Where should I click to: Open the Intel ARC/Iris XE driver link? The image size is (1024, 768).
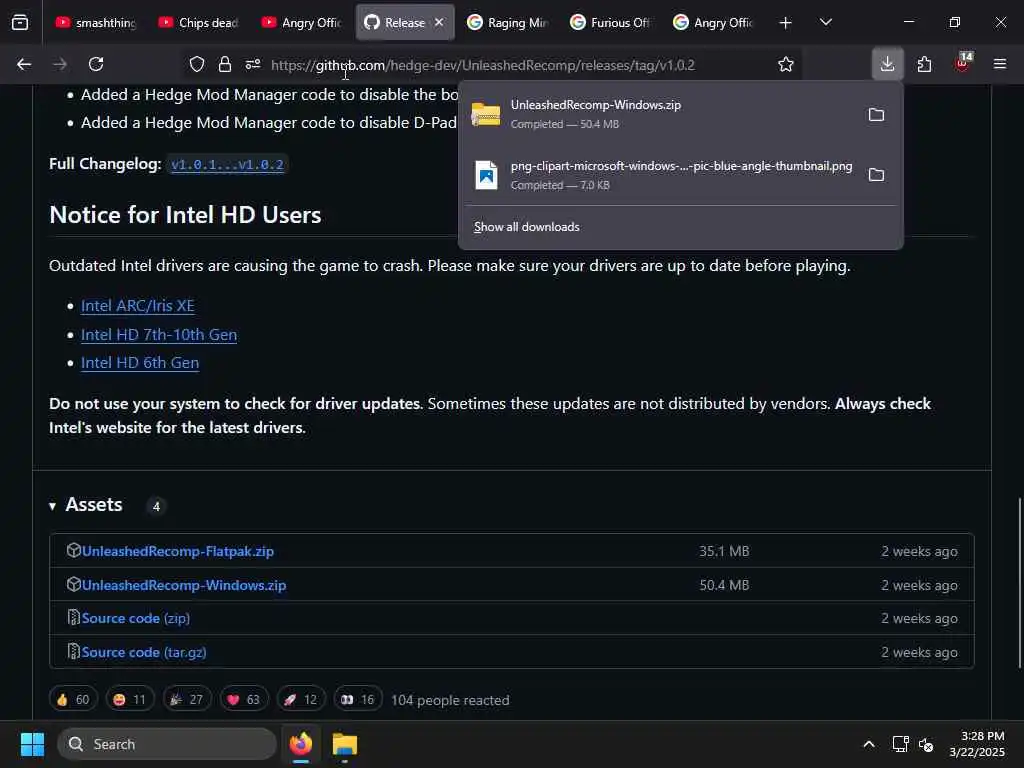coord(137,306)
